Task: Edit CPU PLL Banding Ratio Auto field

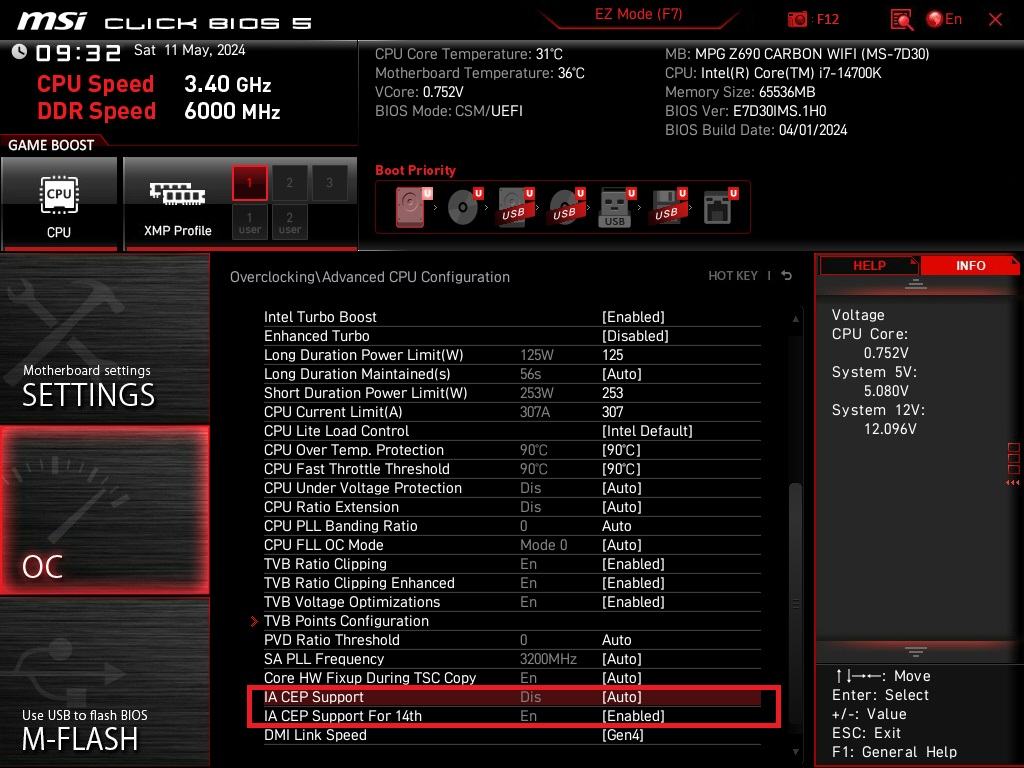Action: (616, 526)
